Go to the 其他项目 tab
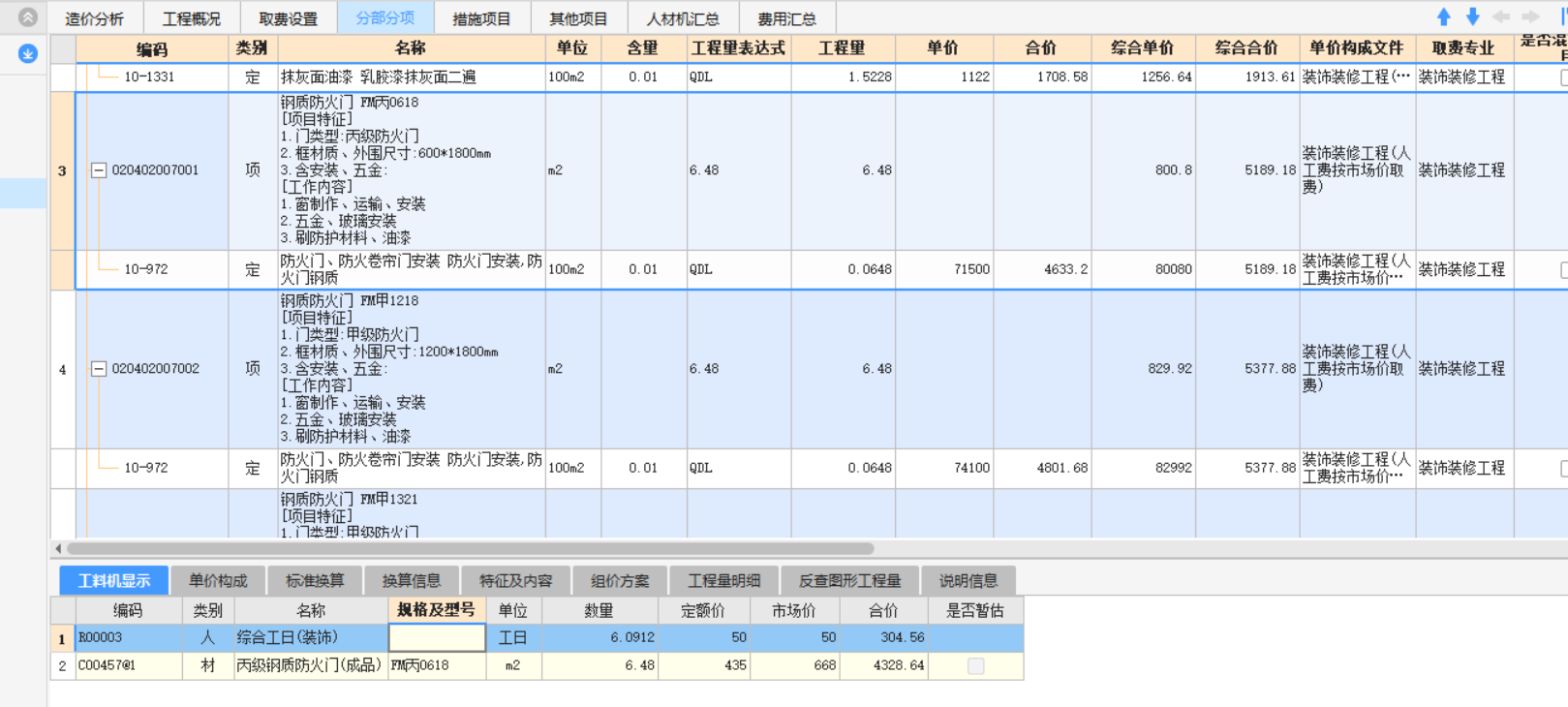Screen dimensions: 1568x707 [578, 18]
